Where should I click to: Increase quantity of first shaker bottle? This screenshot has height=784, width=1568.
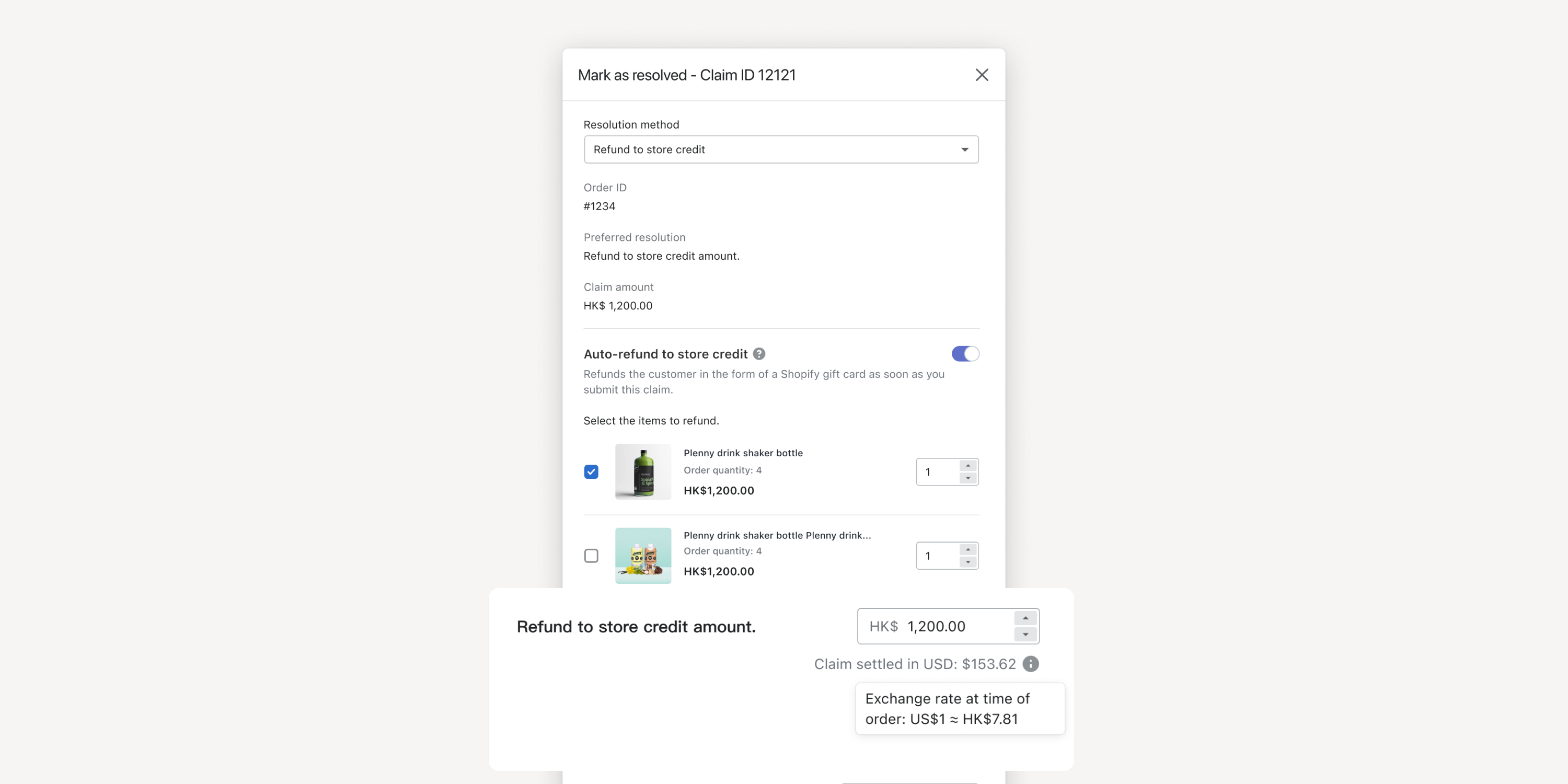pos(968,466)
